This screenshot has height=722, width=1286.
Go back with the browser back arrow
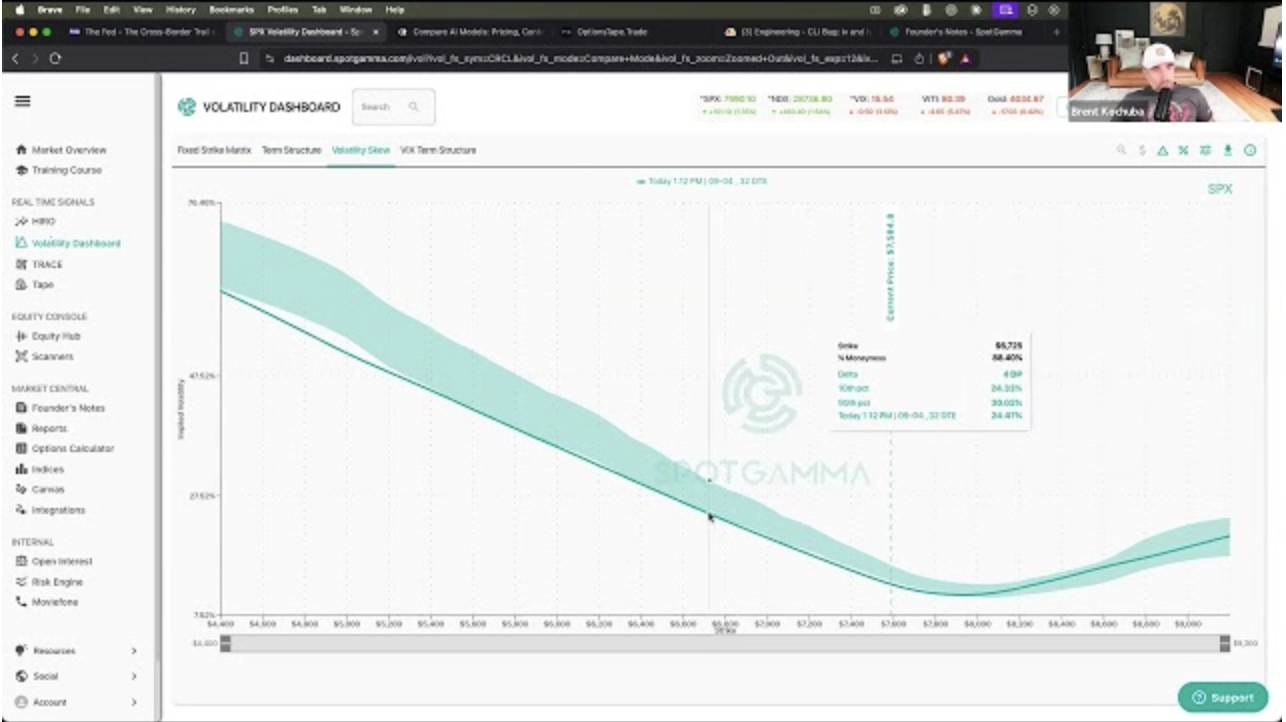15,58
